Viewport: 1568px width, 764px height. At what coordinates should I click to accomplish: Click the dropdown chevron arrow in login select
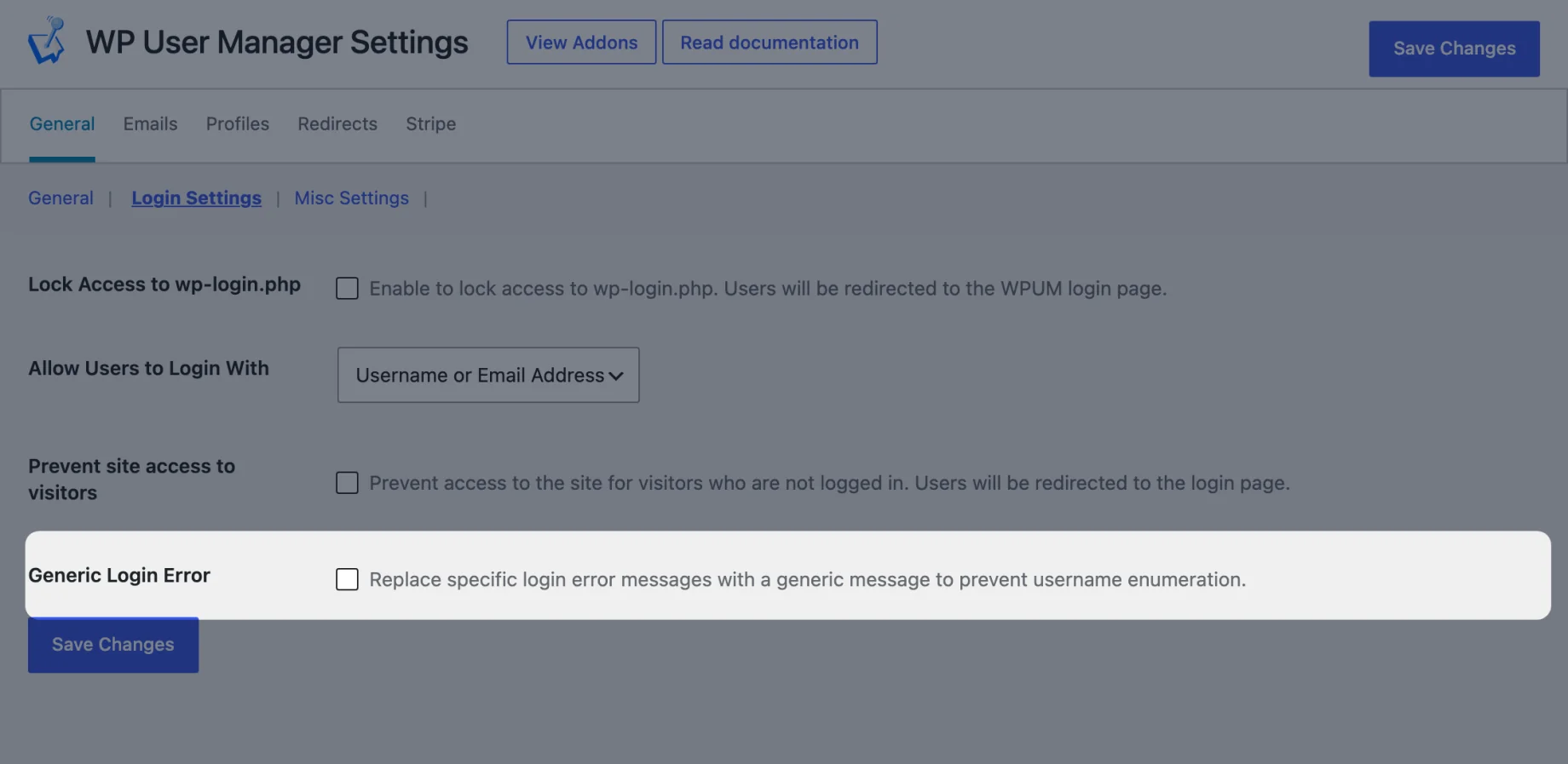coord(616,376)
